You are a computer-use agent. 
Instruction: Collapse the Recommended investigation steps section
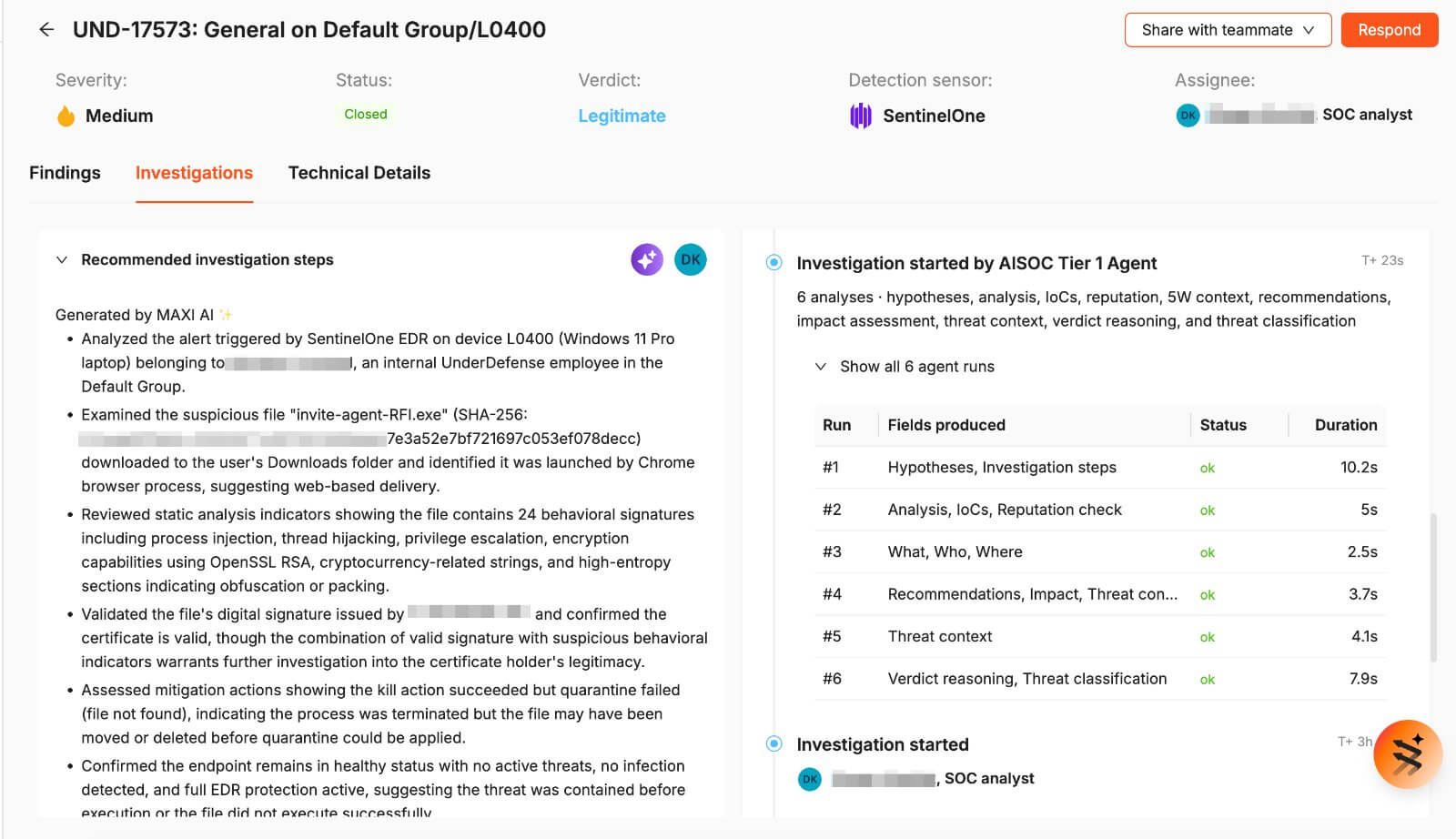pyautogui.click(x=62, y=260)
